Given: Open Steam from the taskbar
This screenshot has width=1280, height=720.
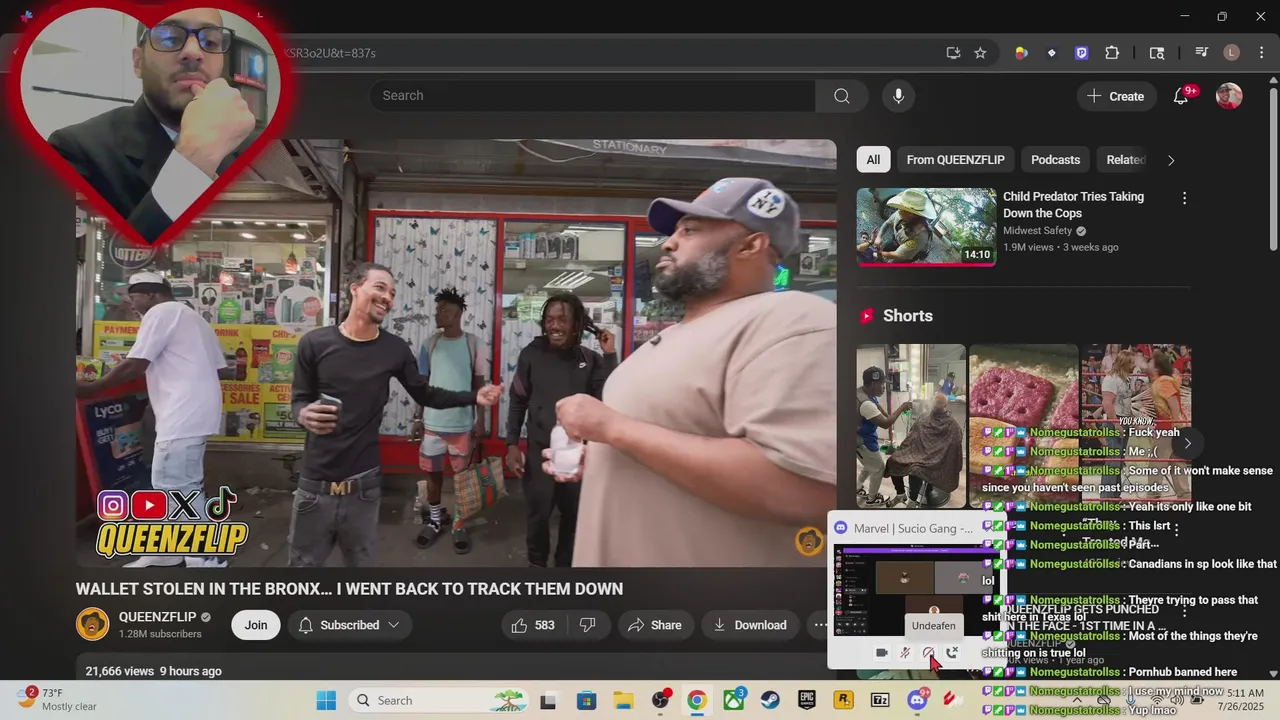Looking at the screenshot, I should pos(771,700).
